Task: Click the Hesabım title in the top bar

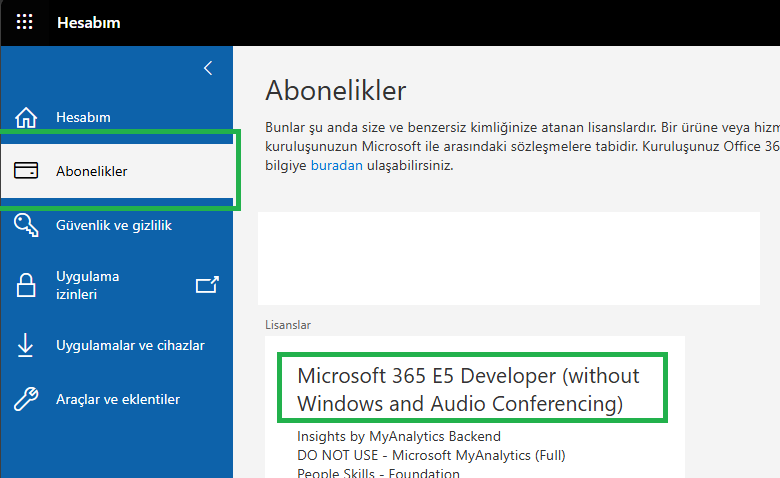Action: coord(89,22)
